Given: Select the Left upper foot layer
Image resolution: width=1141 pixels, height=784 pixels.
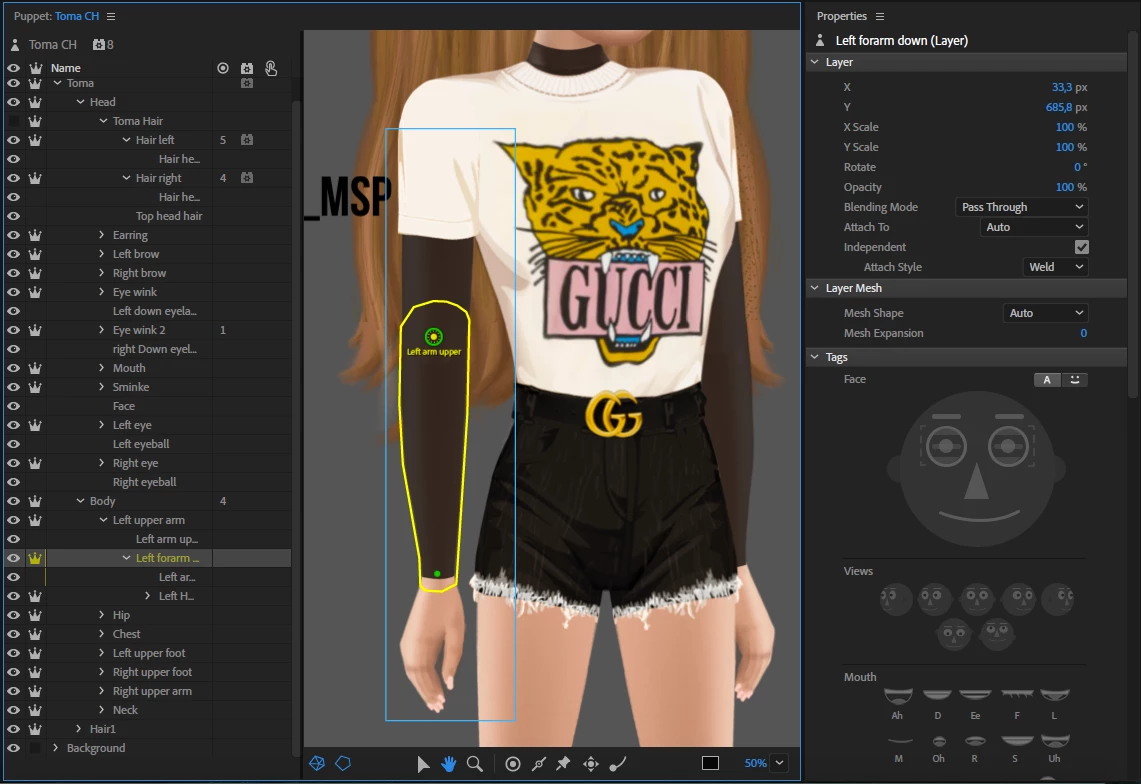Looking at the screenshot, I should (x=148, y=653).
